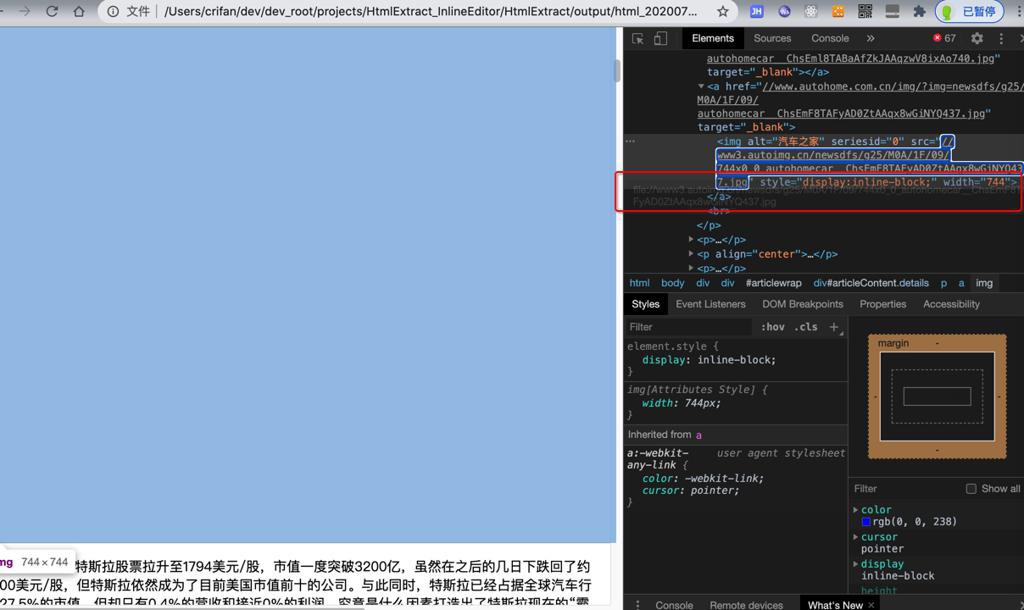
Task: Select body in the breadcrumb bar
Action: [x=673, y=283]
